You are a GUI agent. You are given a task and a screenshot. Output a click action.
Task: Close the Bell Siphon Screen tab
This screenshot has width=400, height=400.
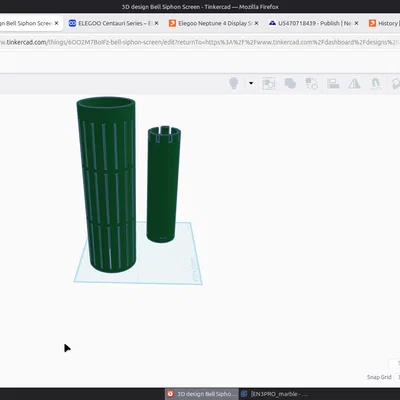[56, 23]
